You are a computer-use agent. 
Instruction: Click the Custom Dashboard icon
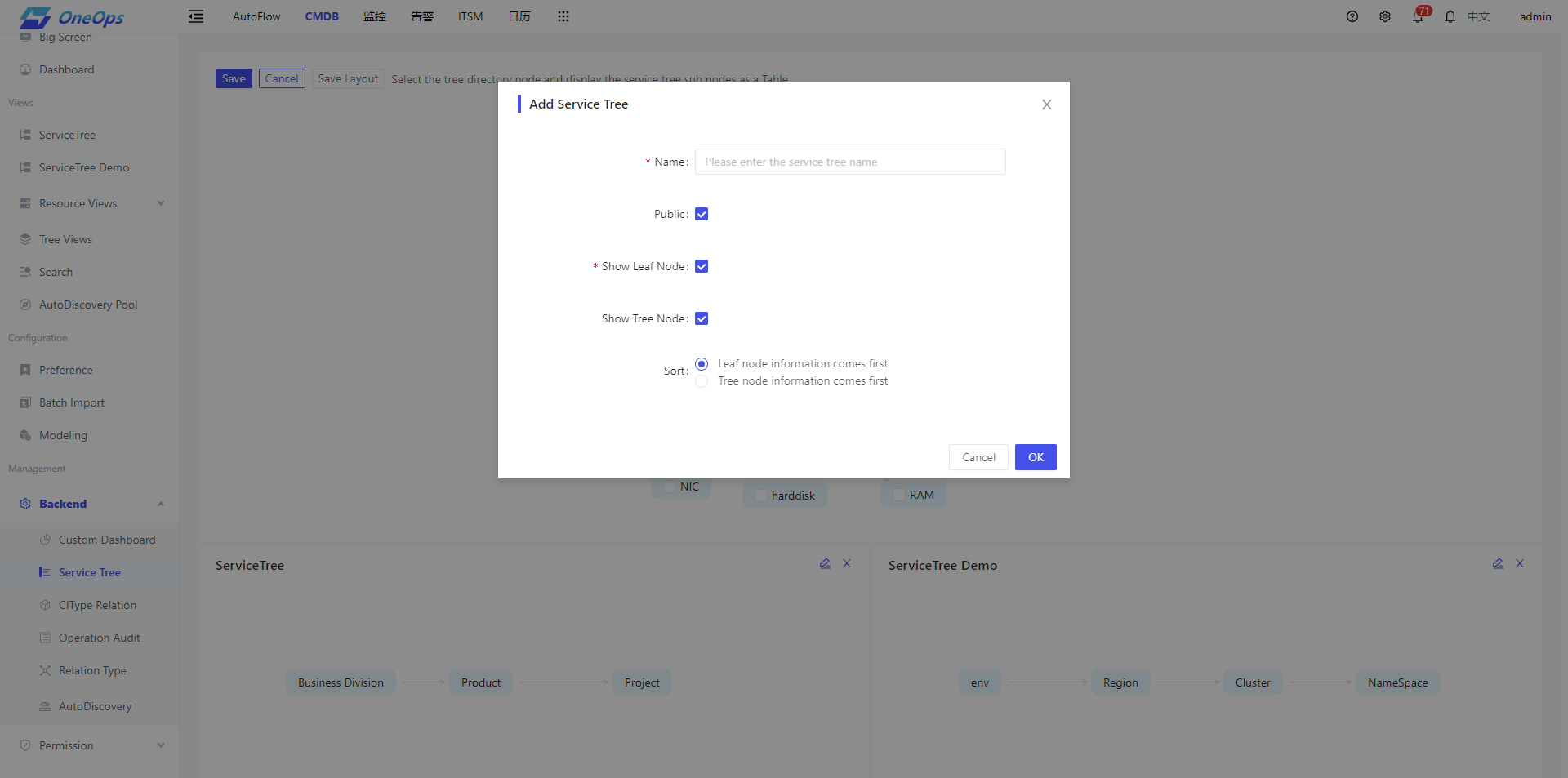[x=45, y=540]
